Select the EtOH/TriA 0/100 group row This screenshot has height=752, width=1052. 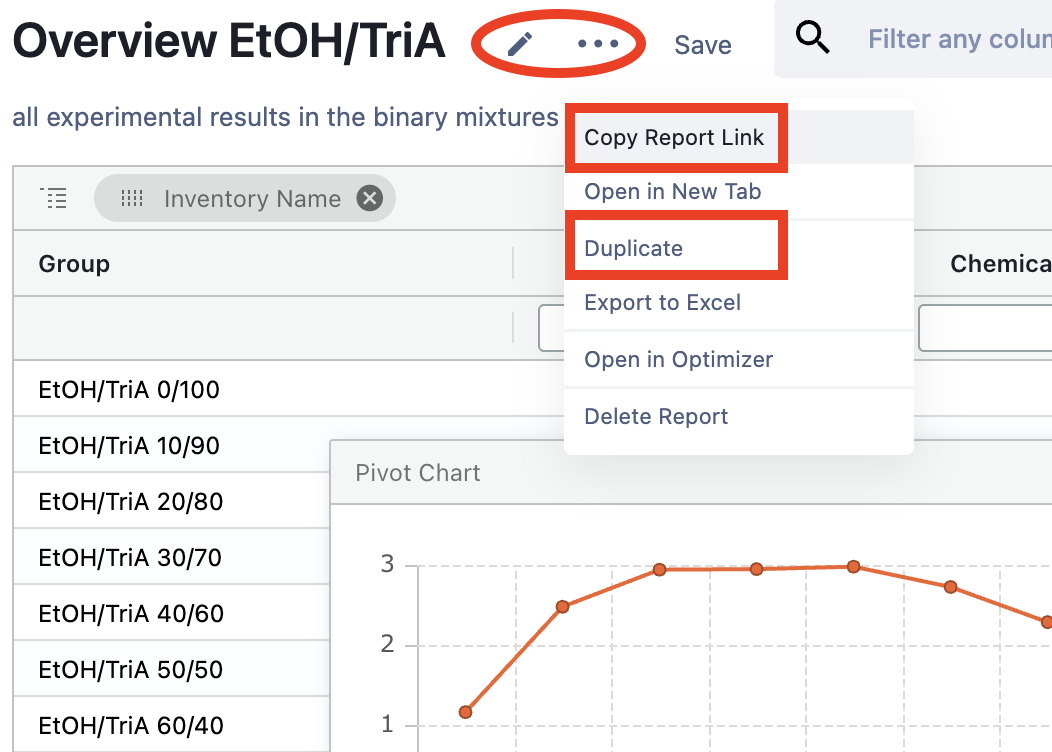(129, 390)
